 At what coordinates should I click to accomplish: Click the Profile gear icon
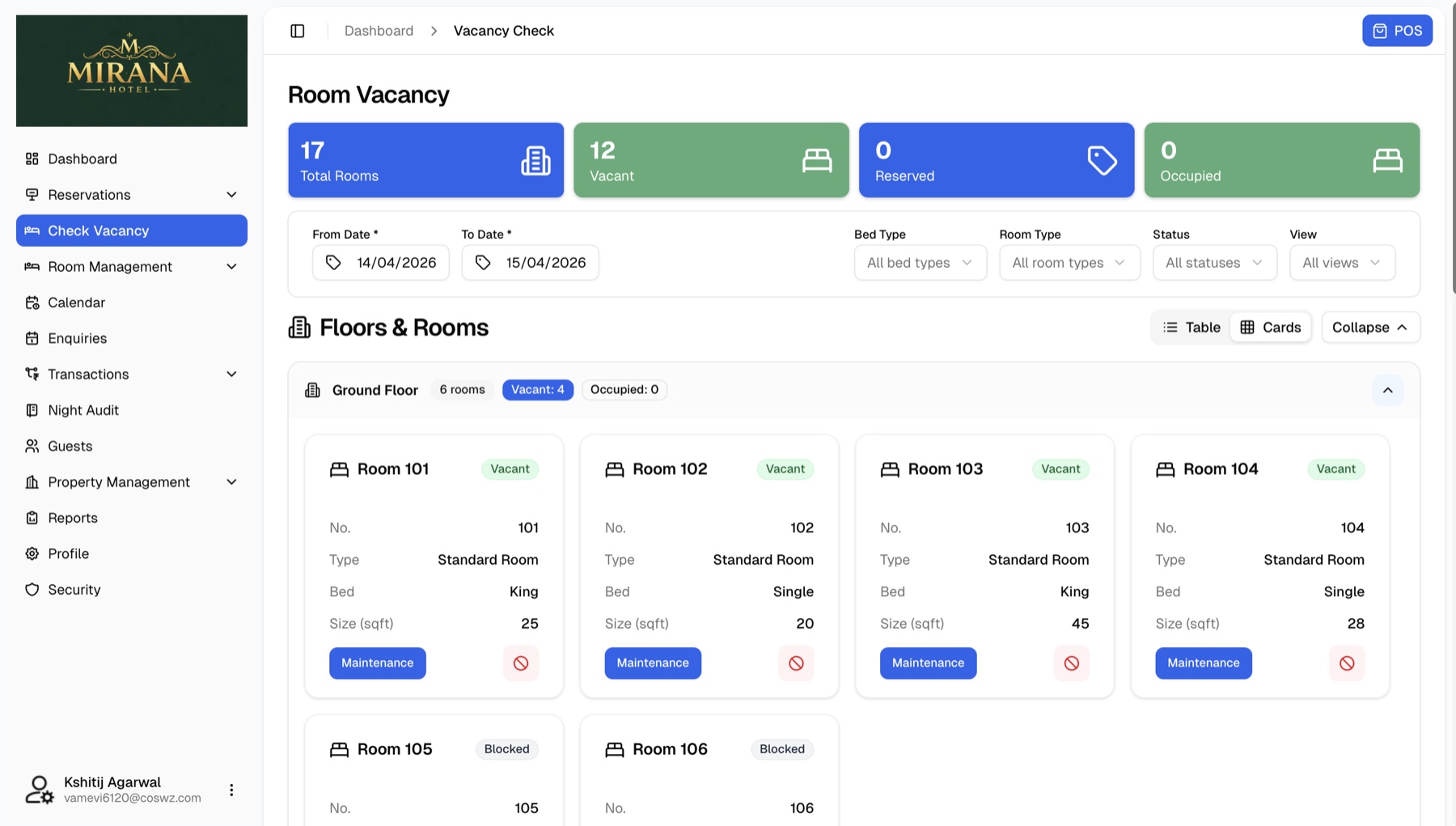point(32,553)
